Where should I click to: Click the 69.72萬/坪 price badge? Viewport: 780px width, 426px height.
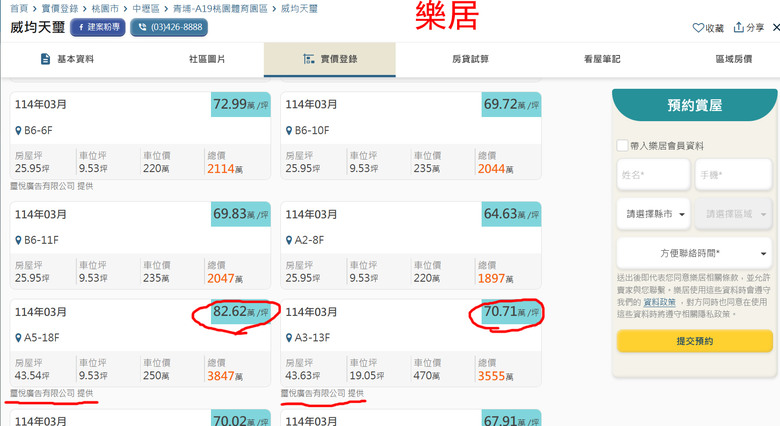tap(511, 105)
